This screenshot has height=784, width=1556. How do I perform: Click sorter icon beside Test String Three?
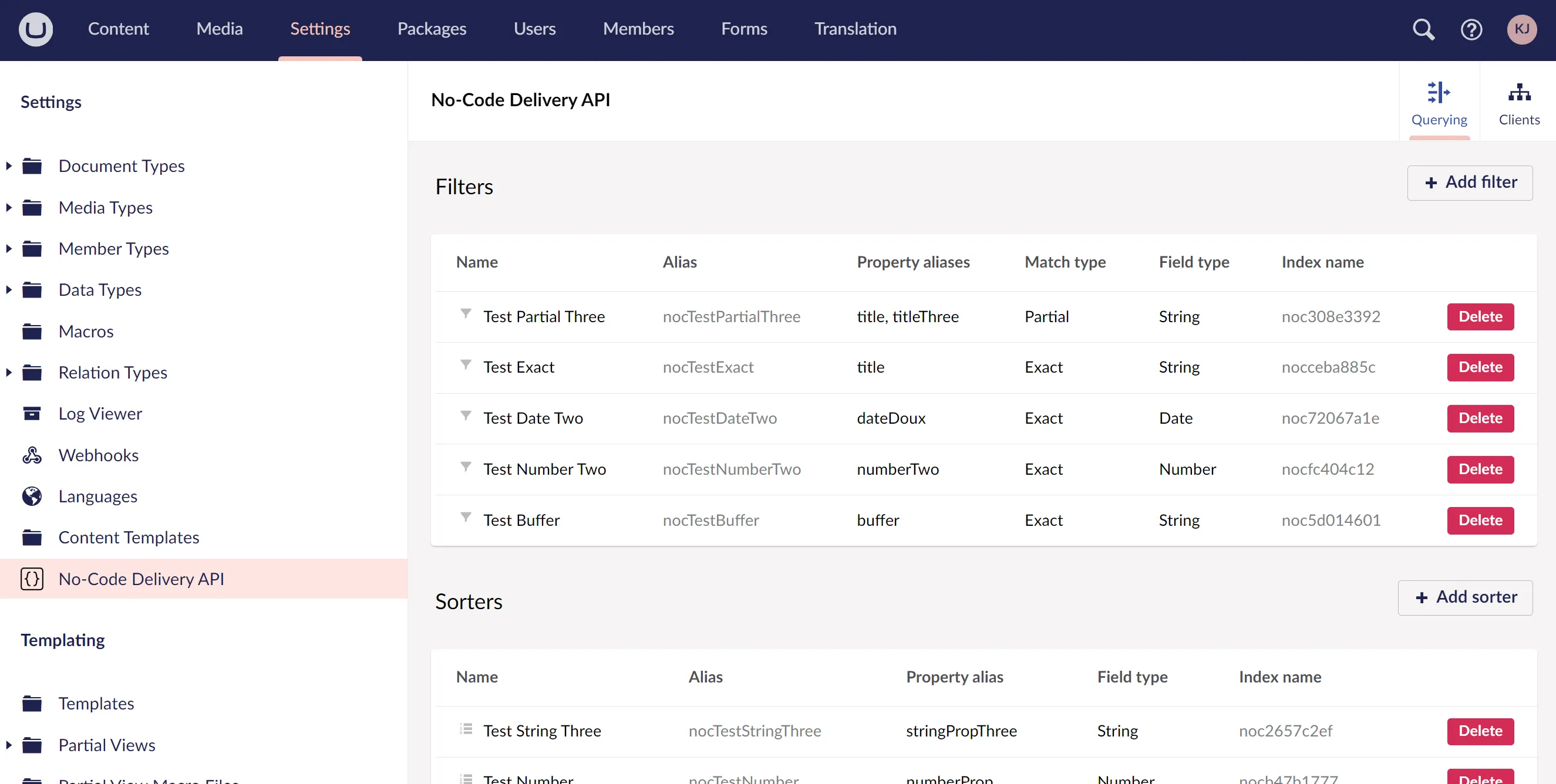coord(466,729)
